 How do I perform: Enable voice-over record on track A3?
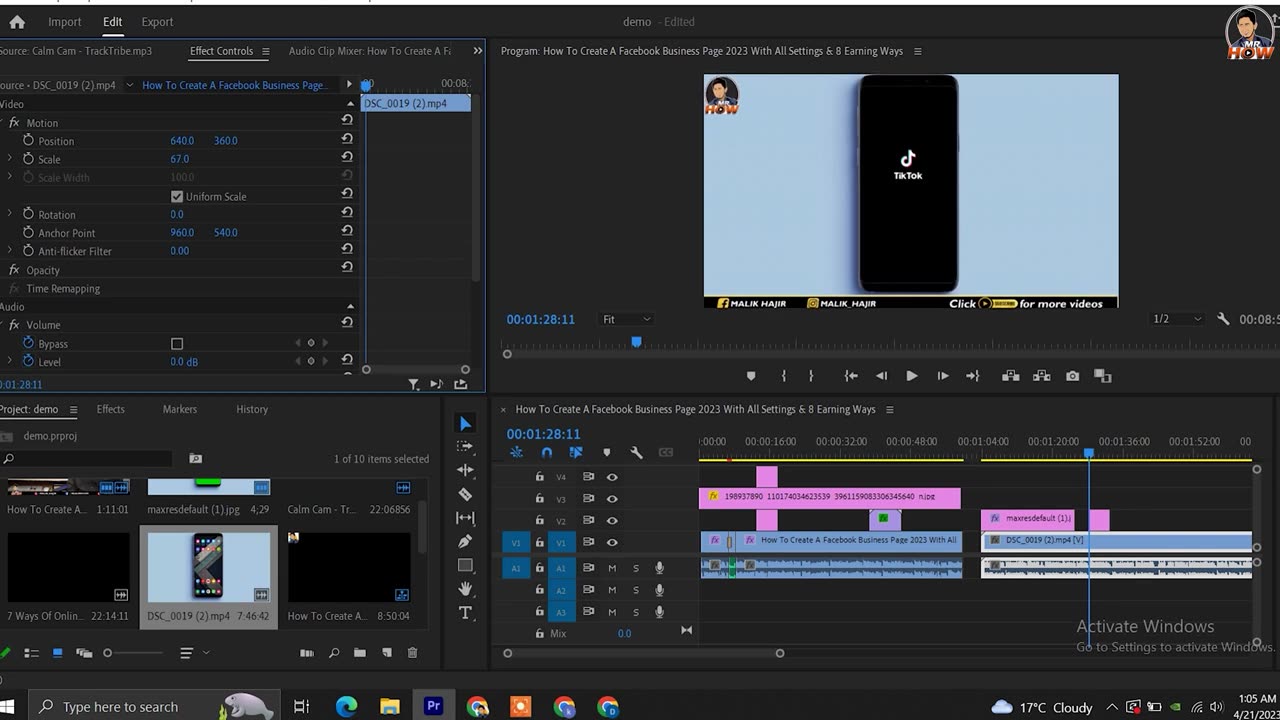659,612
